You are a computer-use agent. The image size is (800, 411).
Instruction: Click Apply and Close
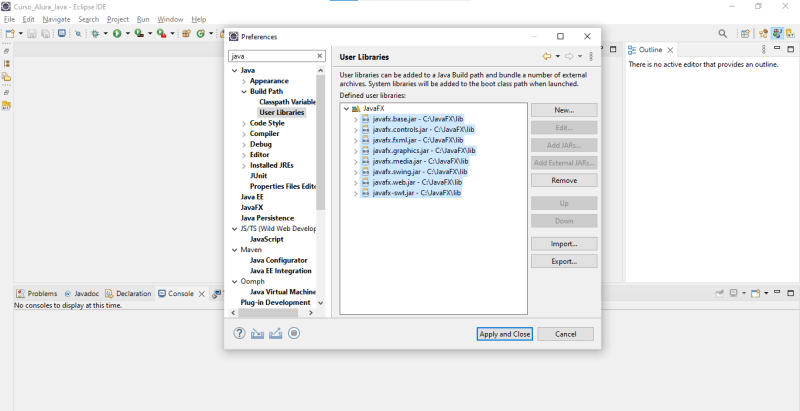pyautogui.click(x=505, y=334)
